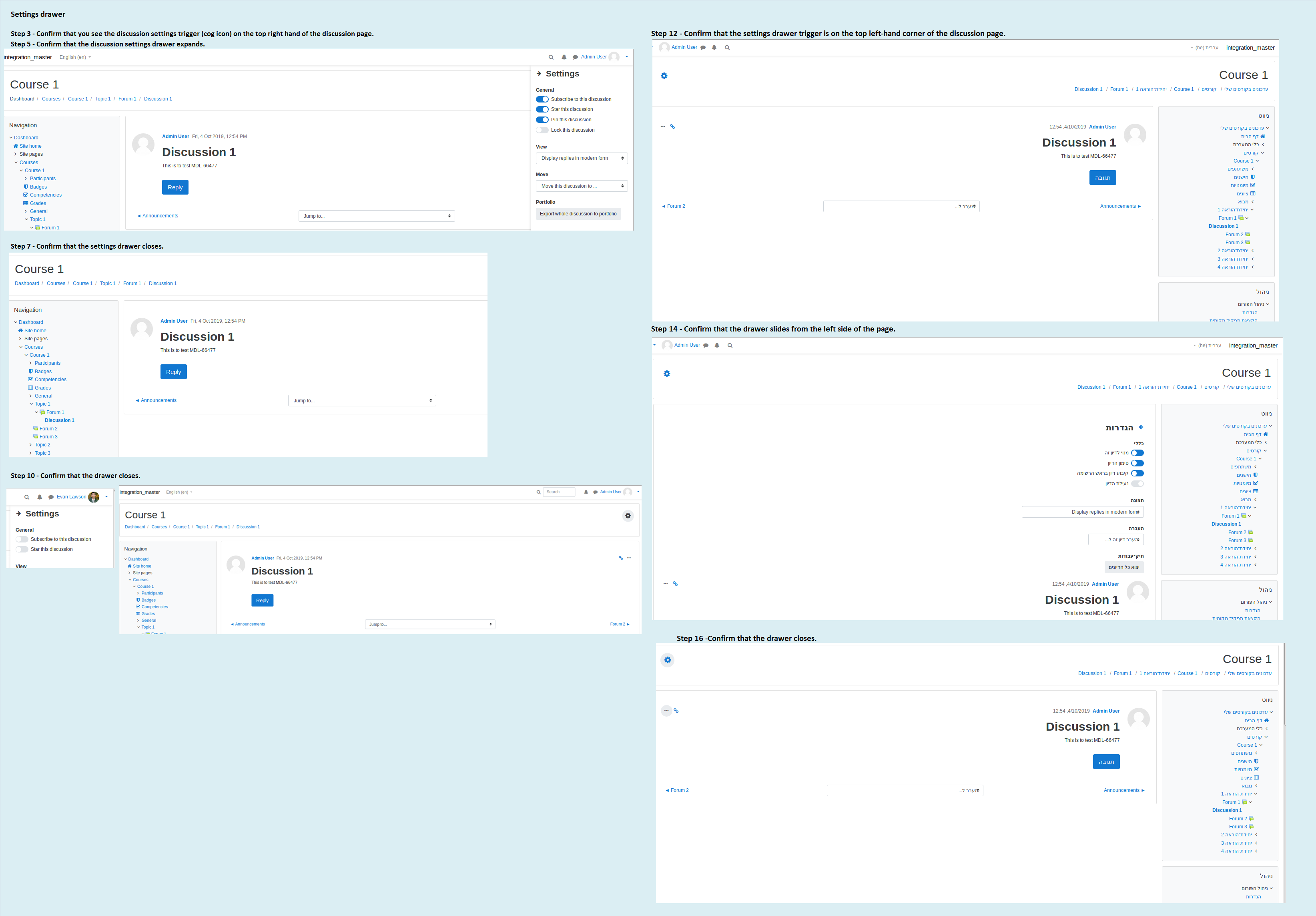Toggle Star this discussion in Evan Lawson drawer

[22, 550]
